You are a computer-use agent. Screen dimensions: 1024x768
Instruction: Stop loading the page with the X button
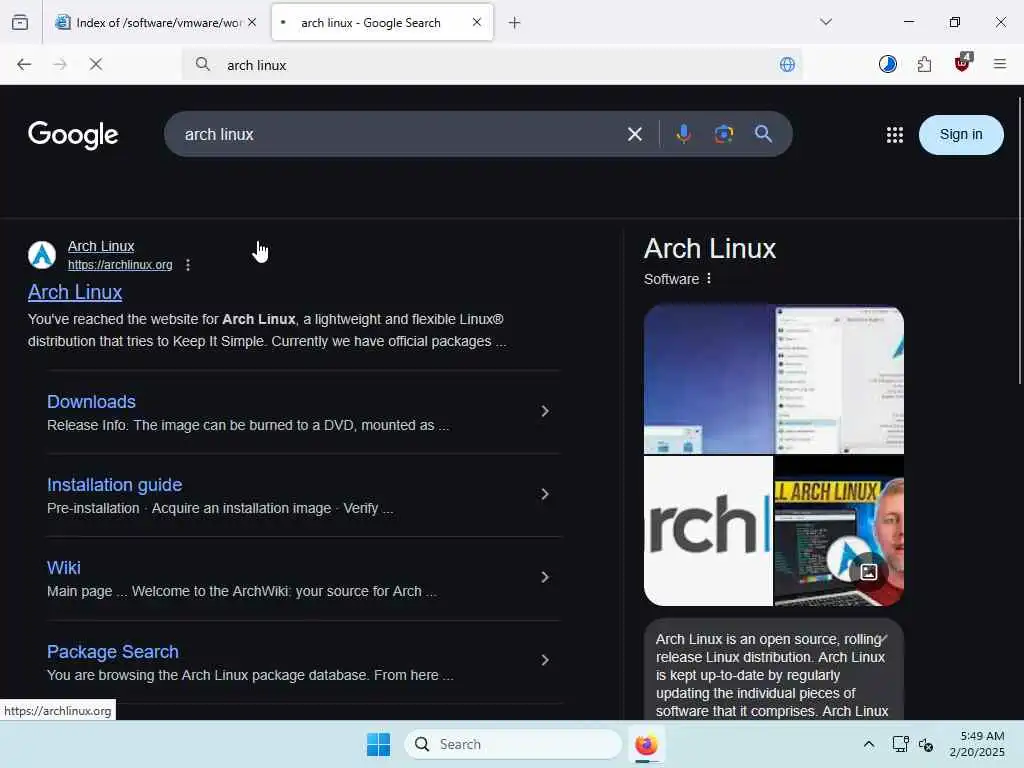click(x=95, y=64)
